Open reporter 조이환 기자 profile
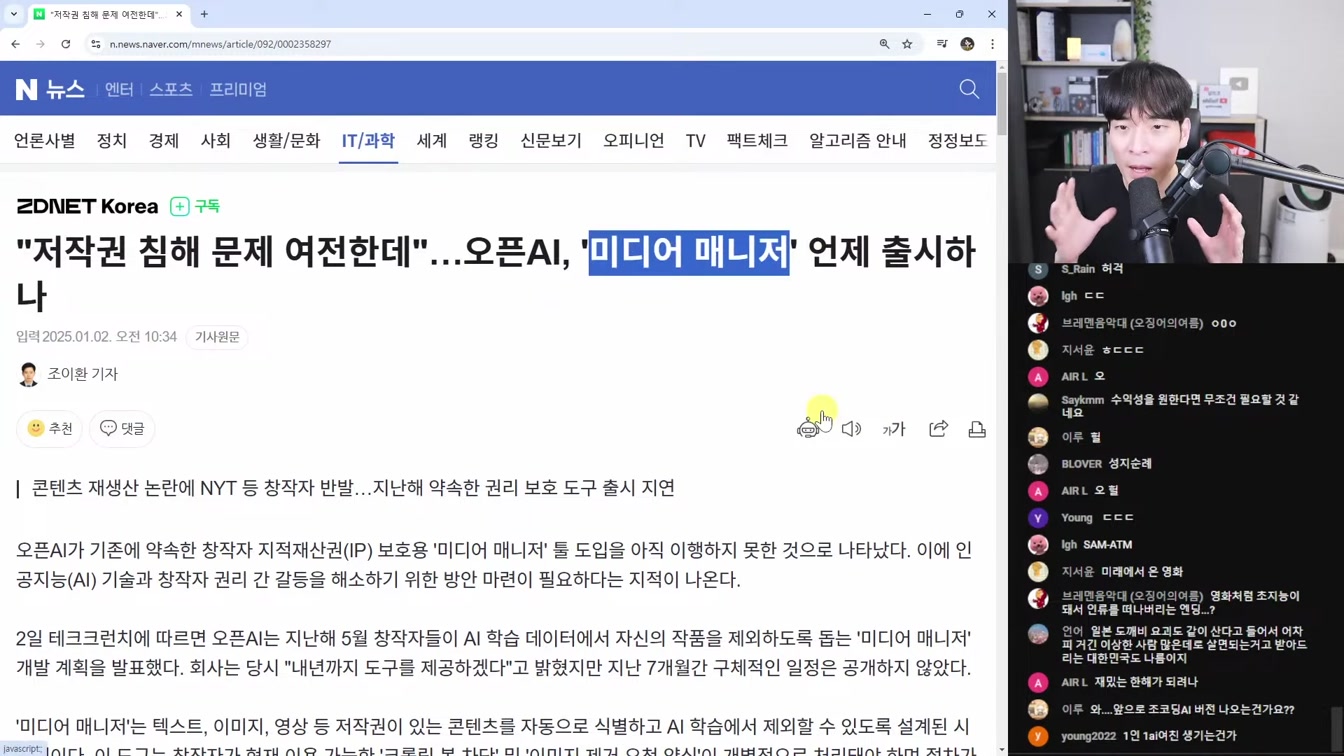 point(83,374)
